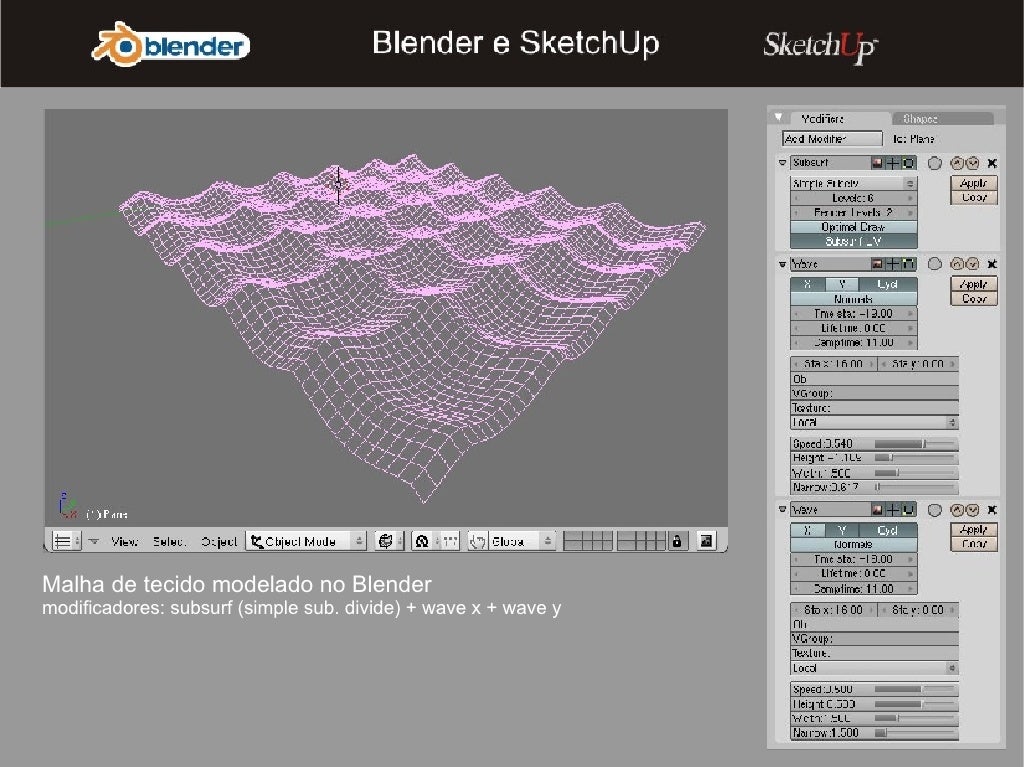The width and height of the screenshot is (1024, 767).
Task: Open Local texture coordinates dropdown of second Wave
Action: [x=874, y=668]
